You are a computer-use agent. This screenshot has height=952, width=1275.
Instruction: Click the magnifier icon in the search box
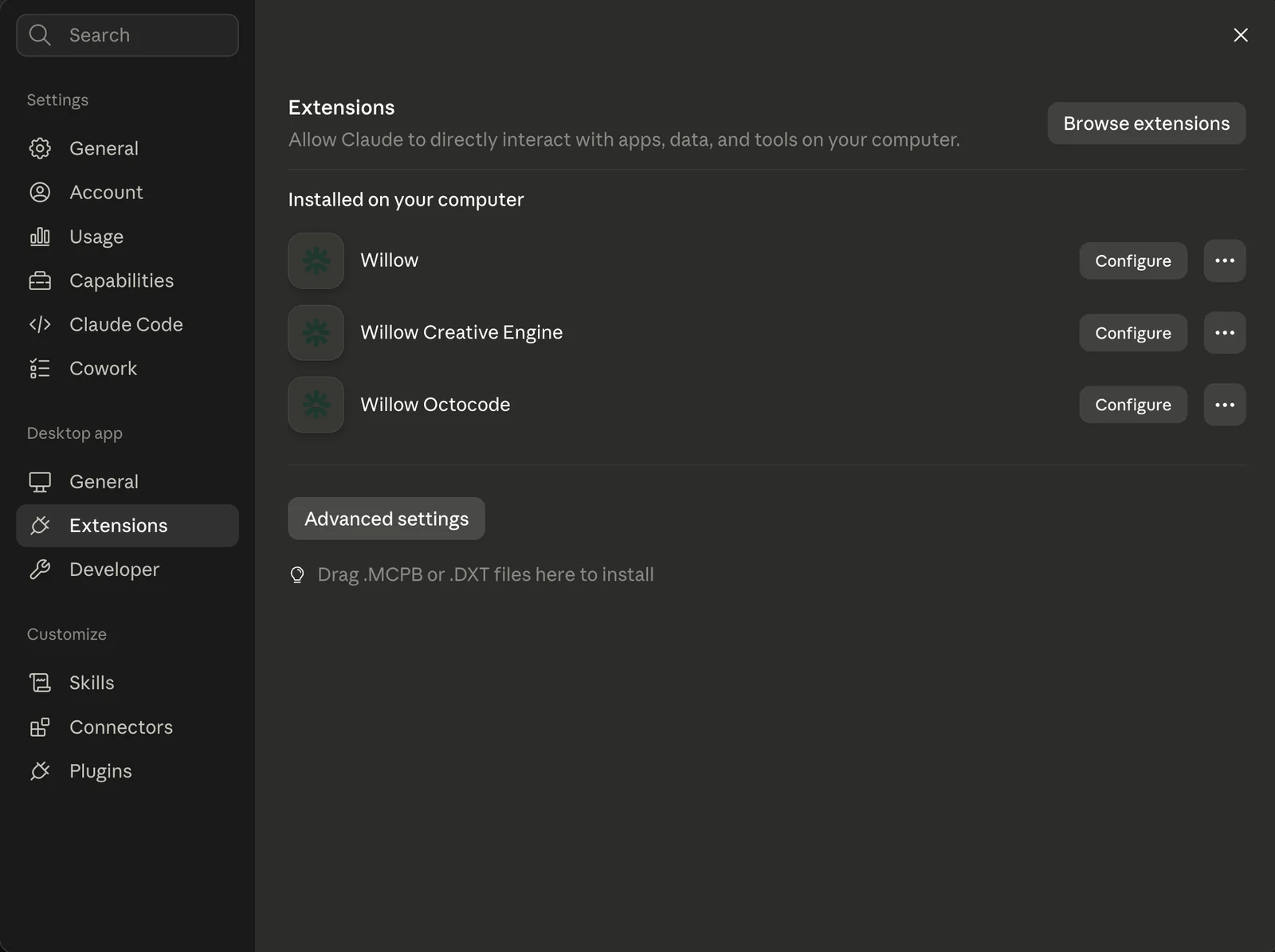[40, 35]
